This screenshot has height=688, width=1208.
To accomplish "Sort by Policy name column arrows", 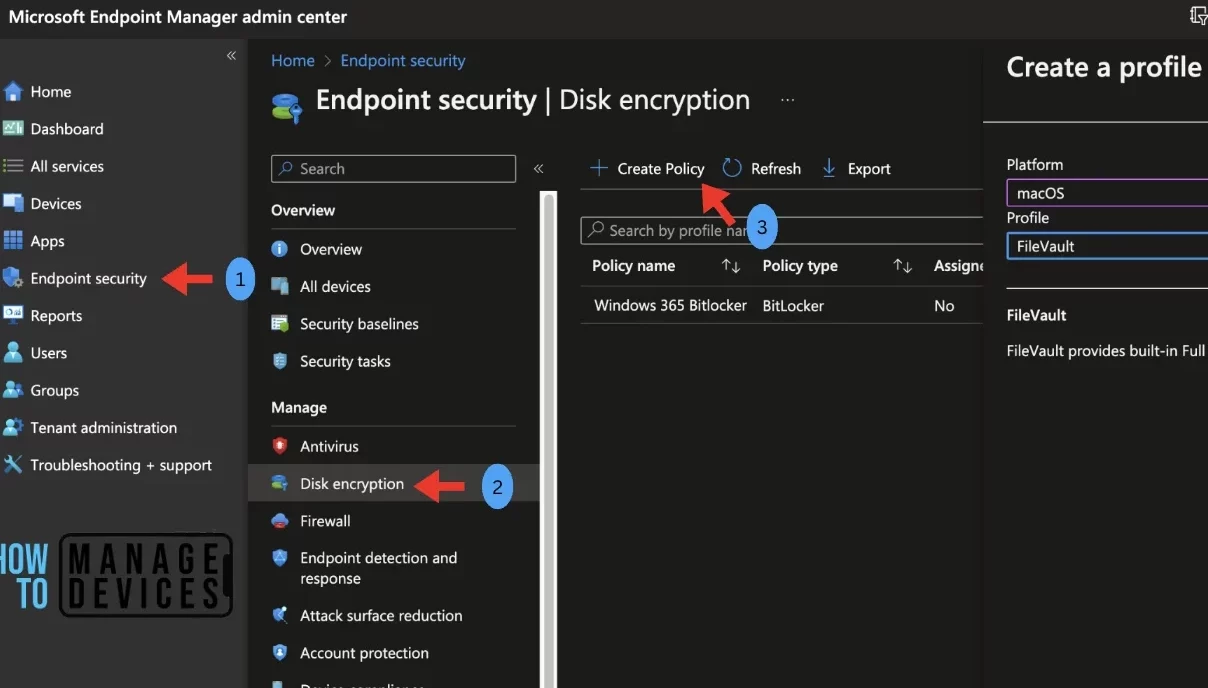I will click(731, 266).
